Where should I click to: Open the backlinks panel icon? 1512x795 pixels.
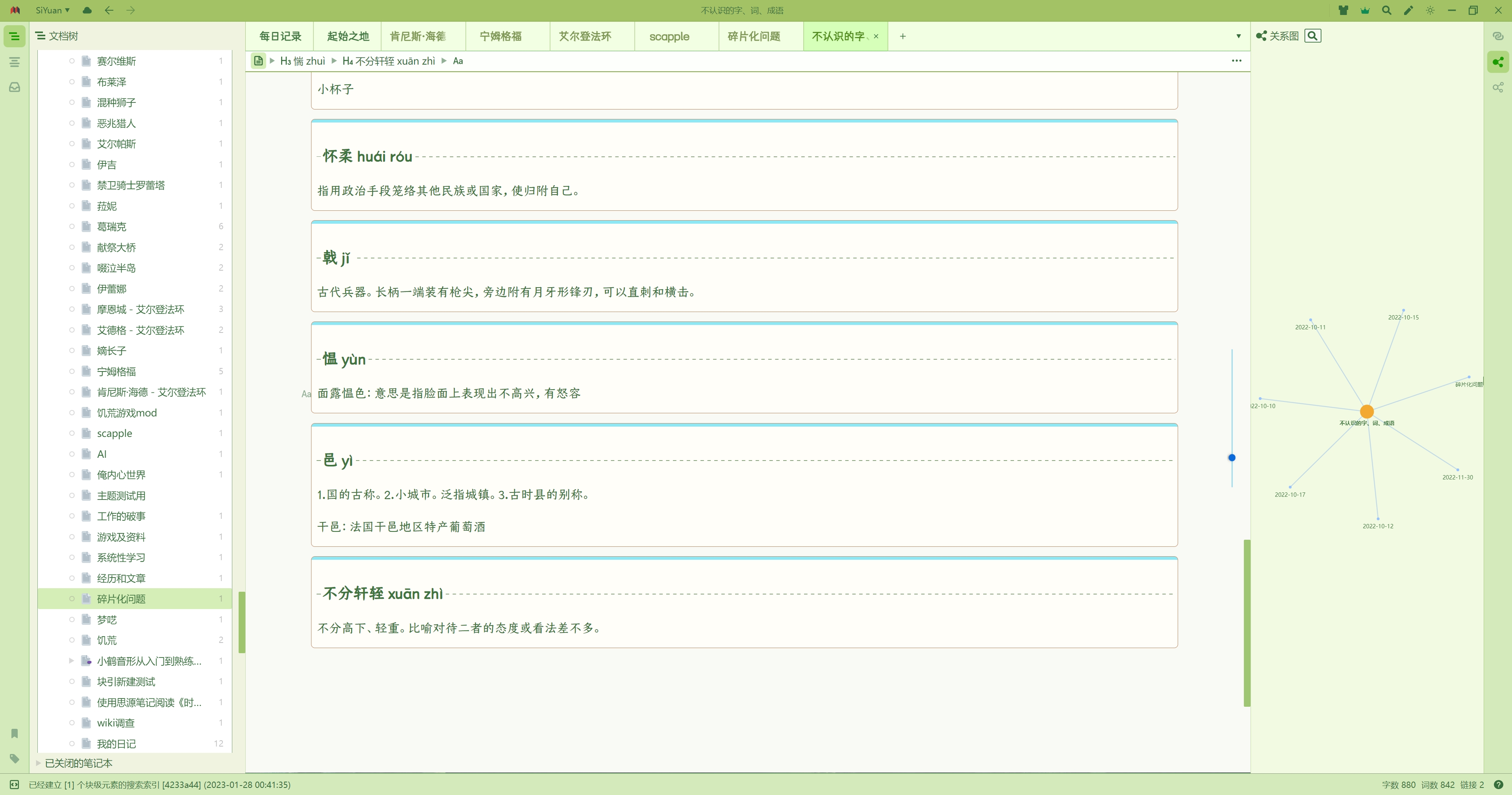coord(1498,36)
